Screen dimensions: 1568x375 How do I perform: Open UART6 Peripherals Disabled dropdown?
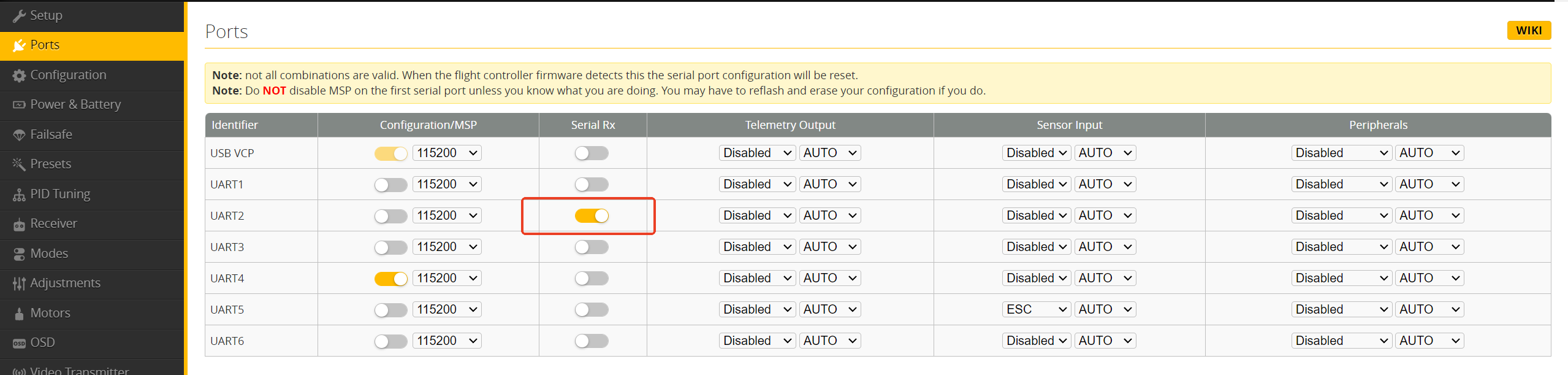1341,341
